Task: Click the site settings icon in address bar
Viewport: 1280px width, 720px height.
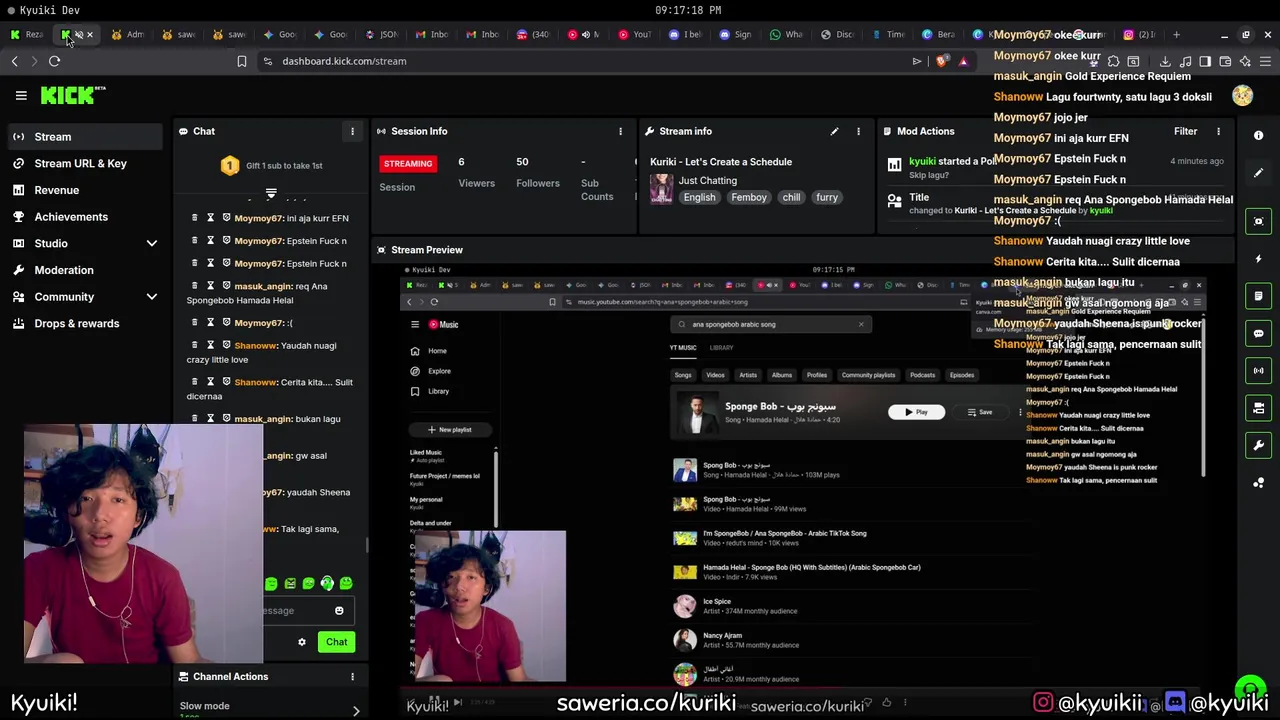Action: pyautogui.click(x=267, y=61)
